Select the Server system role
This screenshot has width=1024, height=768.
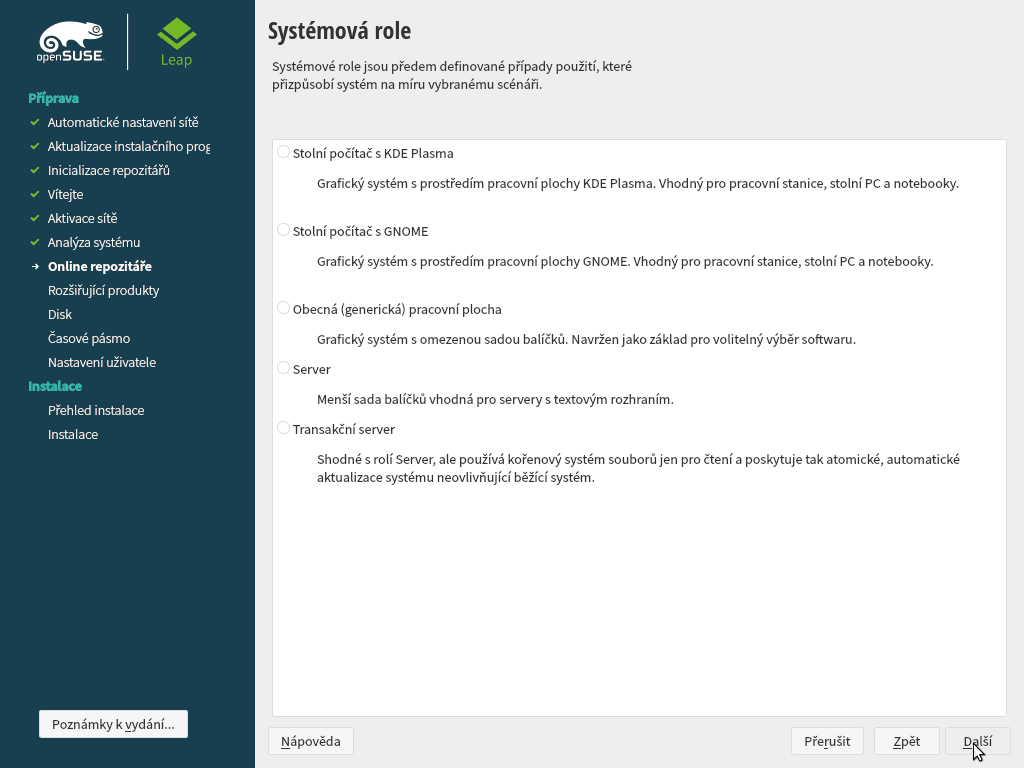tap(283, 368)
